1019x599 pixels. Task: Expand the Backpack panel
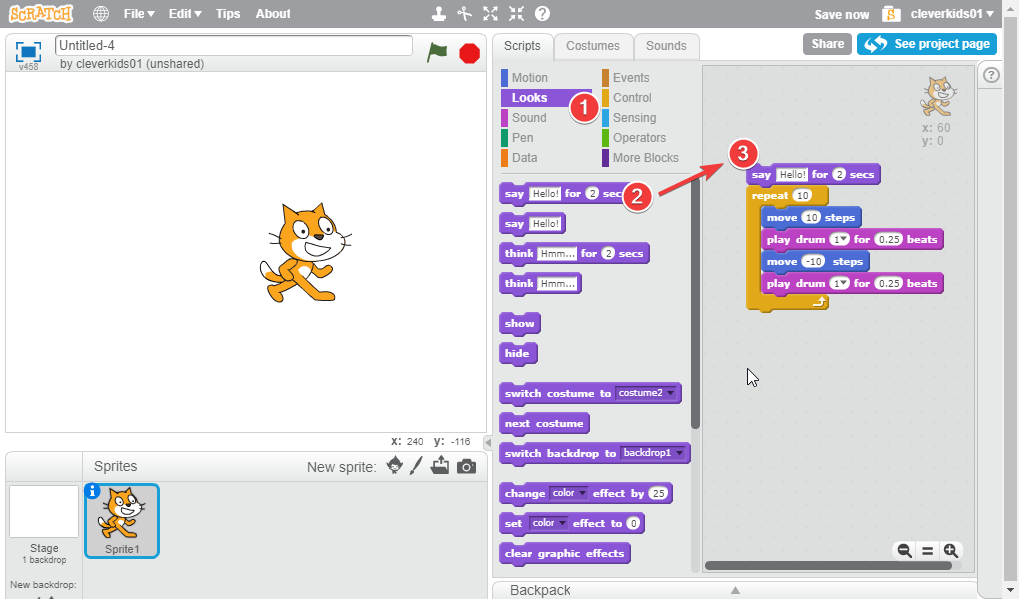click(735, 590)
